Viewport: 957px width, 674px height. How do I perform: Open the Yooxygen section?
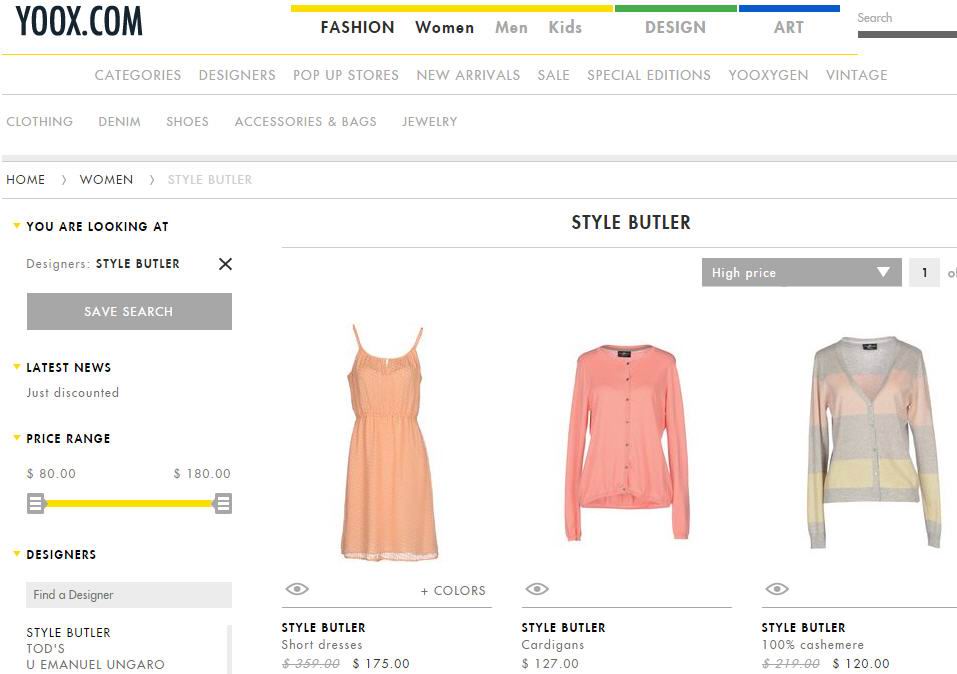[x=768, y=75]
